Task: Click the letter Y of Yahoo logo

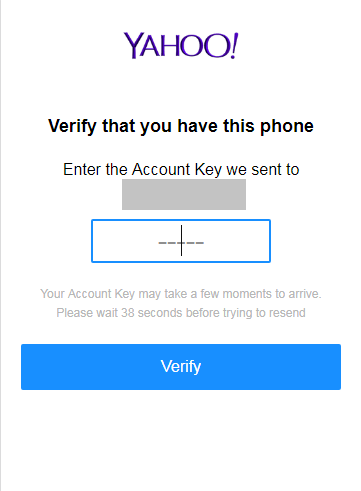Action: tap(132, 45)
